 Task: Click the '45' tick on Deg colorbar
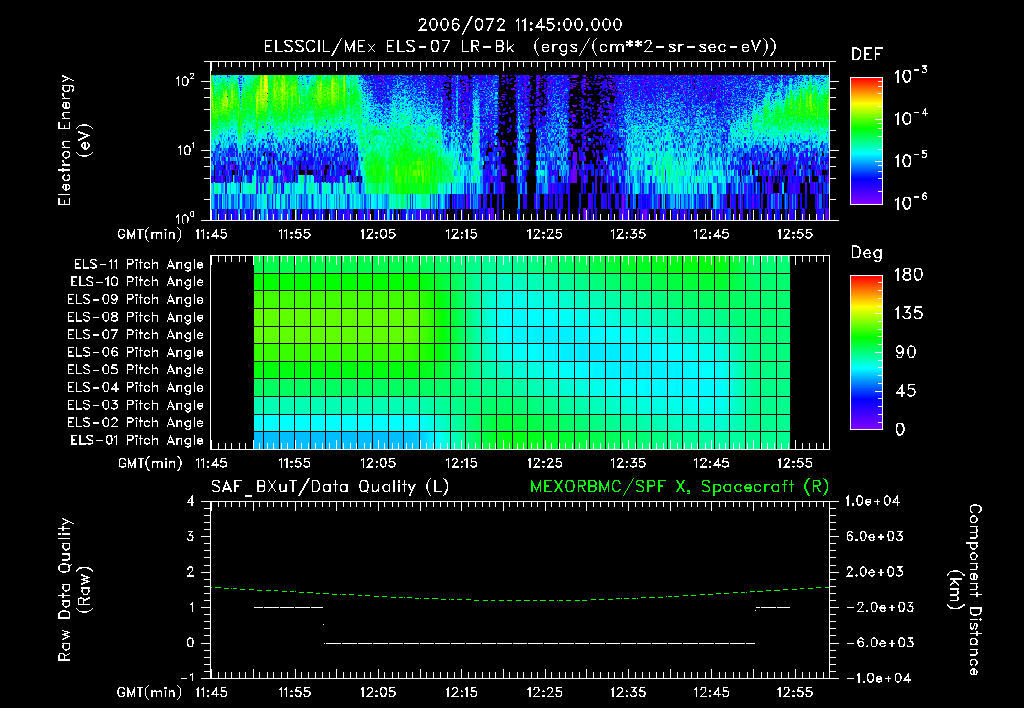pos(905,391)
